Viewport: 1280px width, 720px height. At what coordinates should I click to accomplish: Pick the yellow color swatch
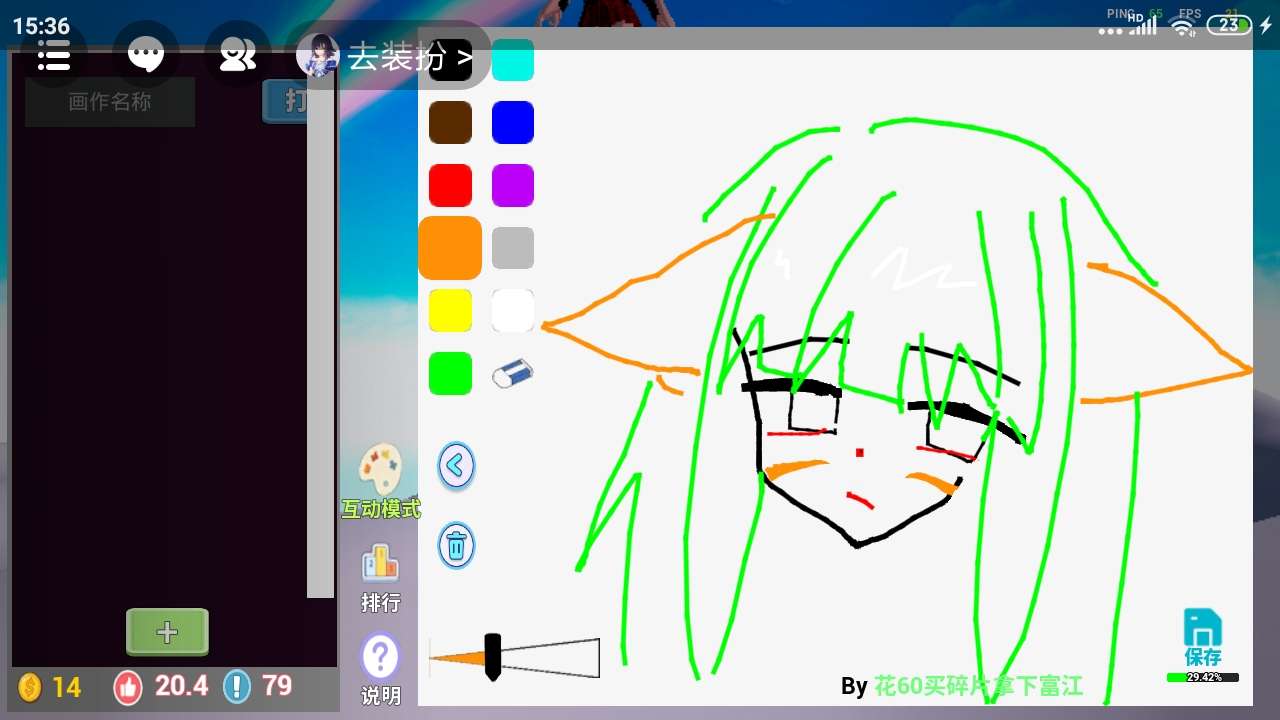pyautogui.click(x=450, y=311)
